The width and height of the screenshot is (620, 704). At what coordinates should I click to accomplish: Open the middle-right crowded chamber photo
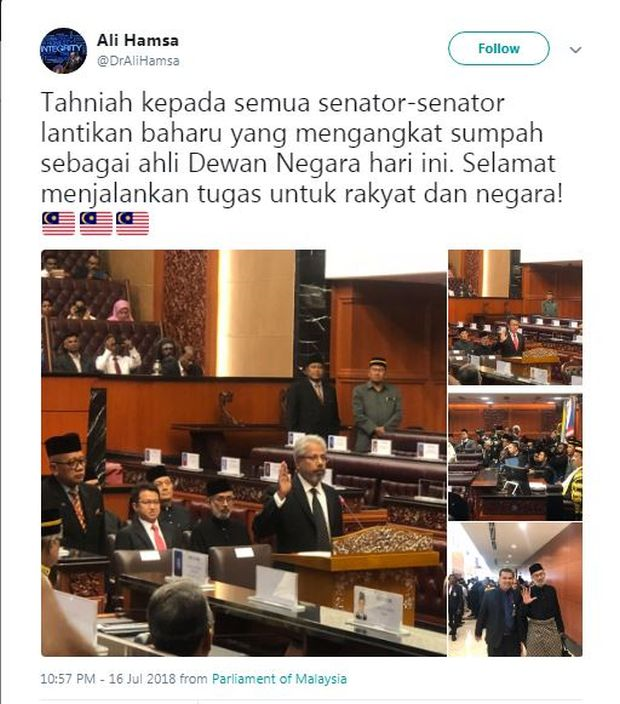515,457
